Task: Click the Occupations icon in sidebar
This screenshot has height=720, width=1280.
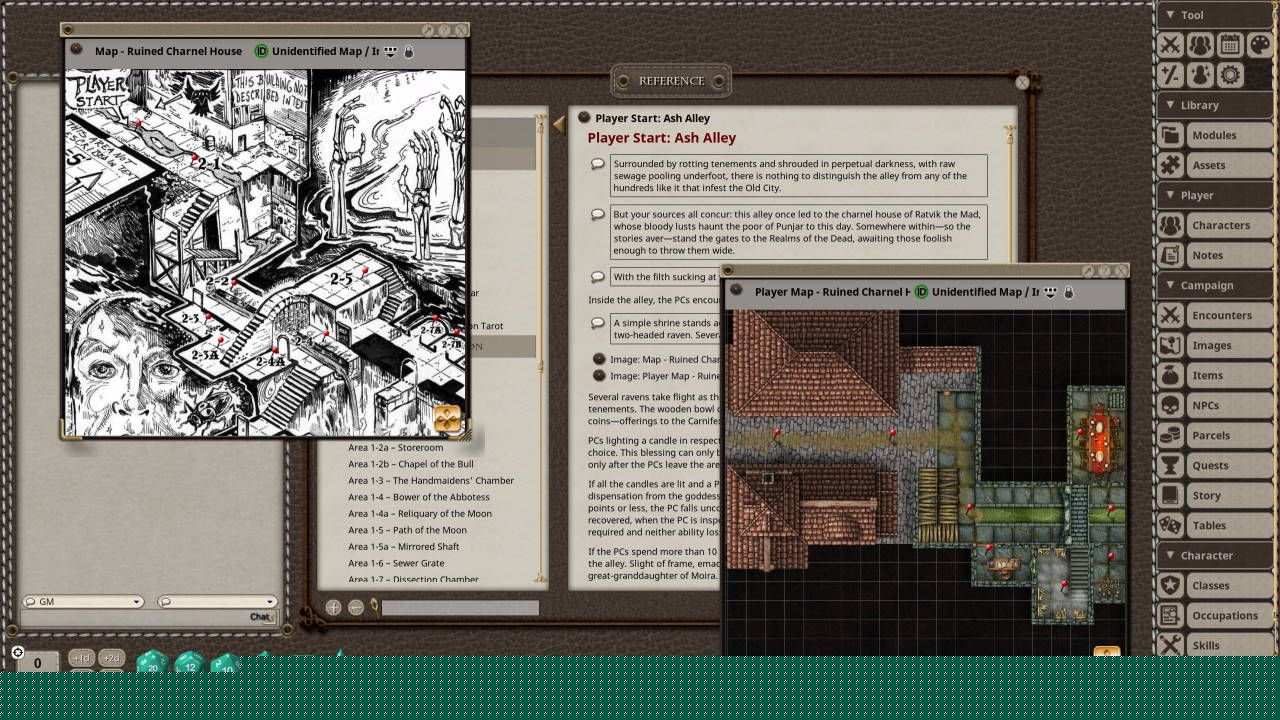Action: [1170, 615]
